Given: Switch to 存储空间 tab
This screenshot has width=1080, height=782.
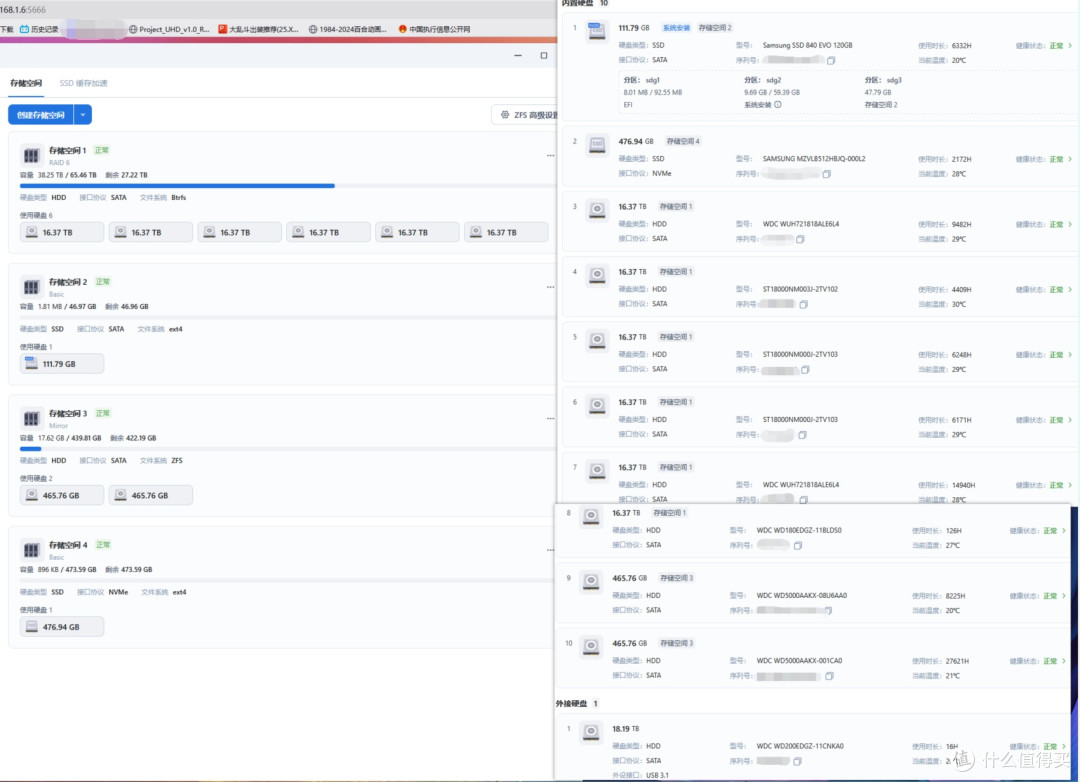Looking at the screenshot, I should 26,83.
